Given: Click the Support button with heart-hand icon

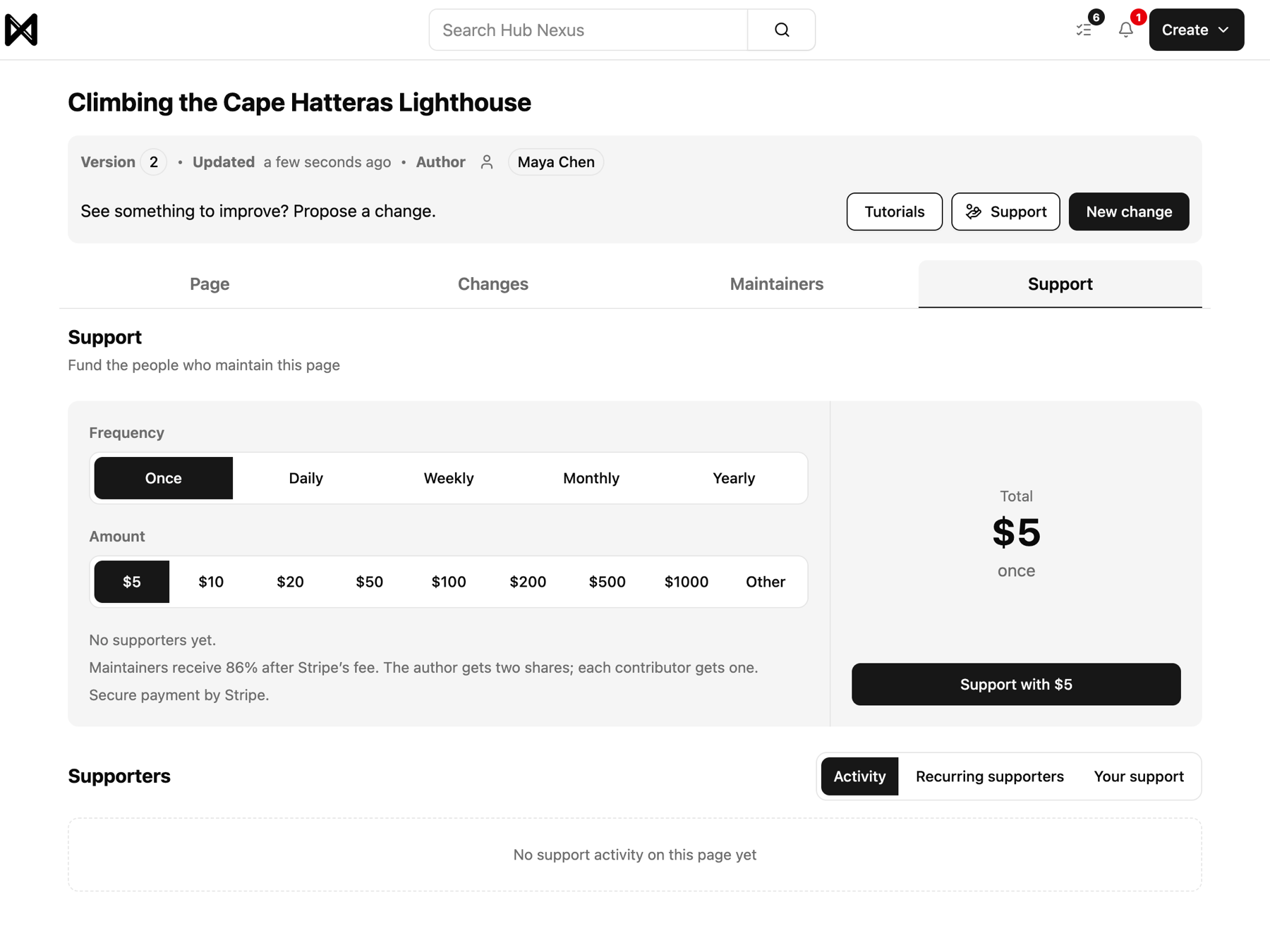Looking at the screenshot, I should pyautogui.click(x=1005, y=212).
